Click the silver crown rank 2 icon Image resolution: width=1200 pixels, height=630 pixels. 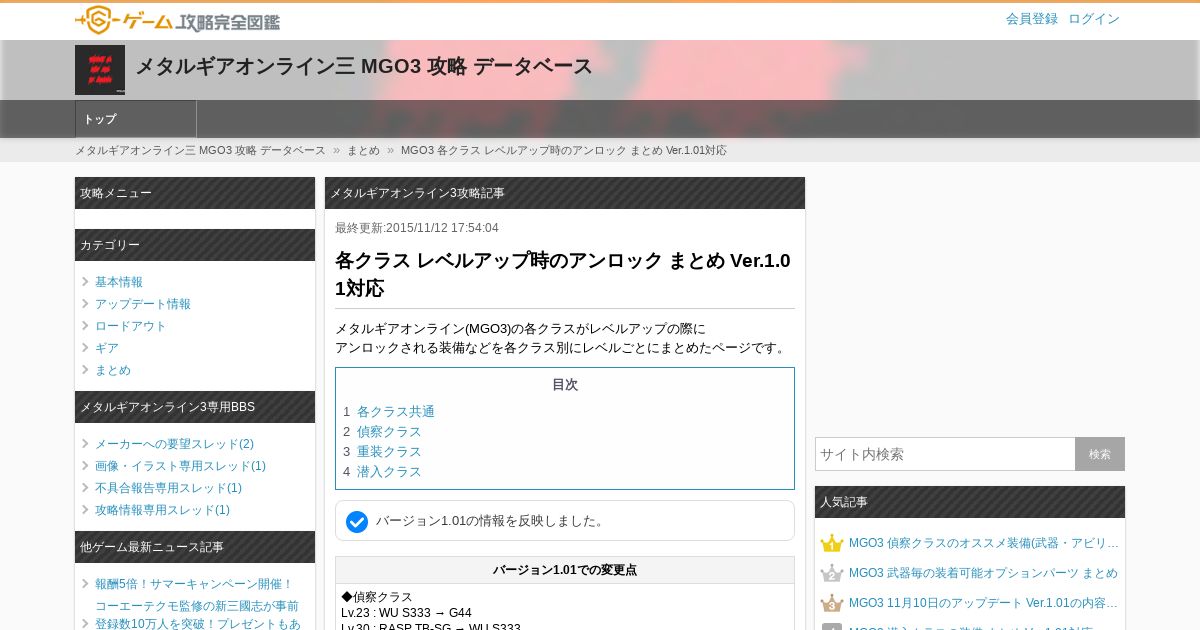832,573
